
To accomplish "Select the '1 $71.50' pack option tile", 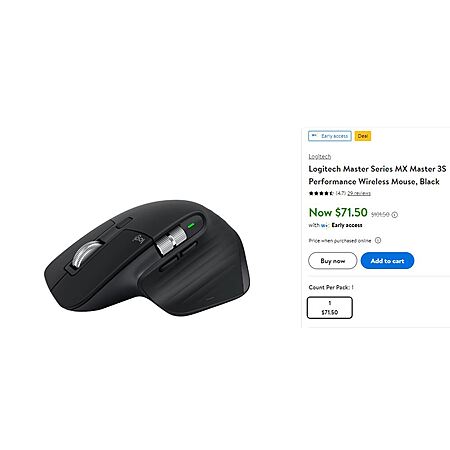I will coord(330,308).
